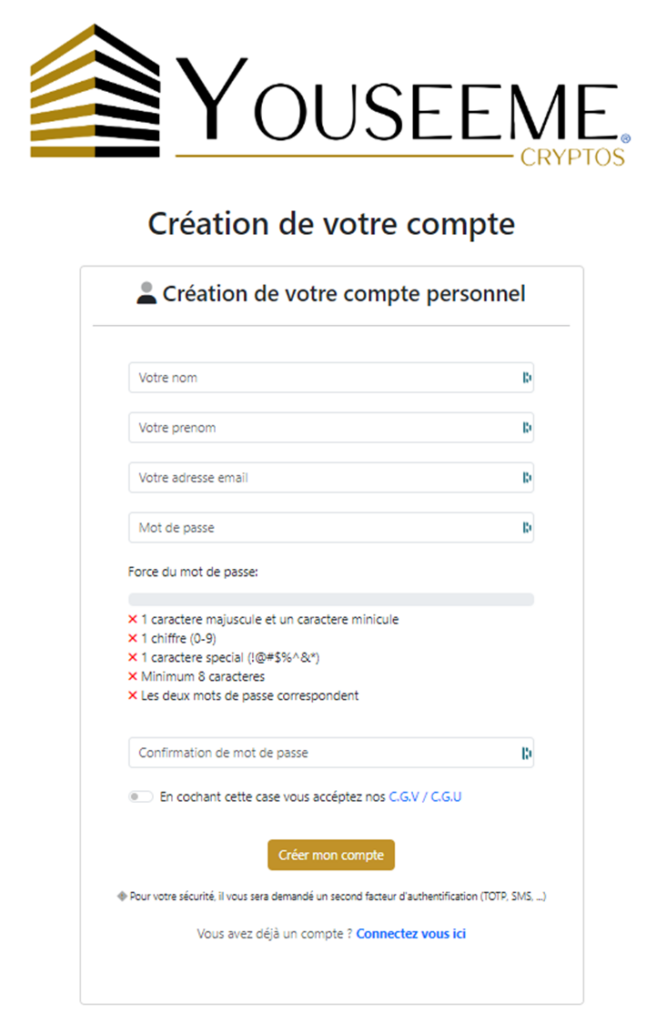Image resolution: width=646 pixels, height=1024 pixels.
Task: Select the "Votre prenom" text field
Action: [x=320, y=428]
